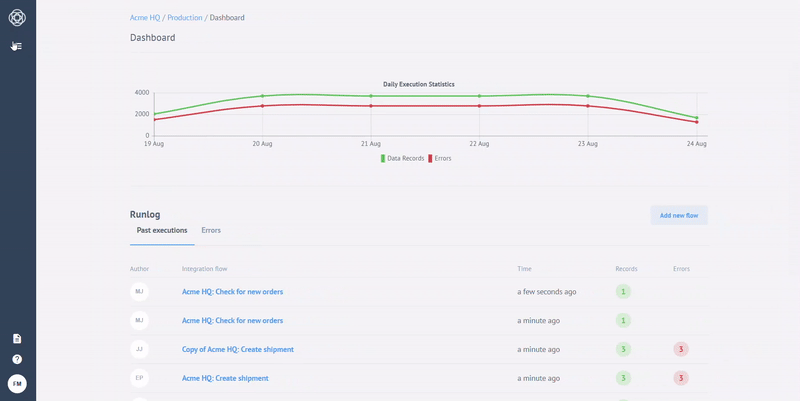Click the Author column header
The width and height of the screenshot is (800, 401).
coord(139,269)
